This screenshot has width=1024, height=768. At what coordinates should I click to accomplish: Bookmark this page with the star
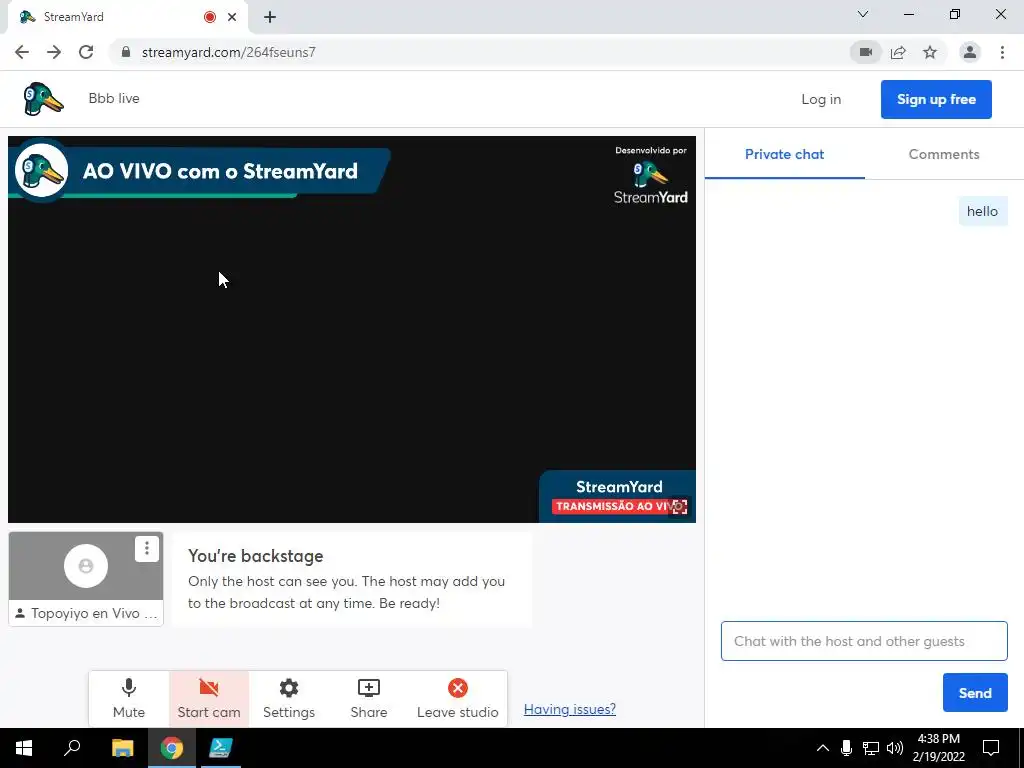[x=930, y=52]
